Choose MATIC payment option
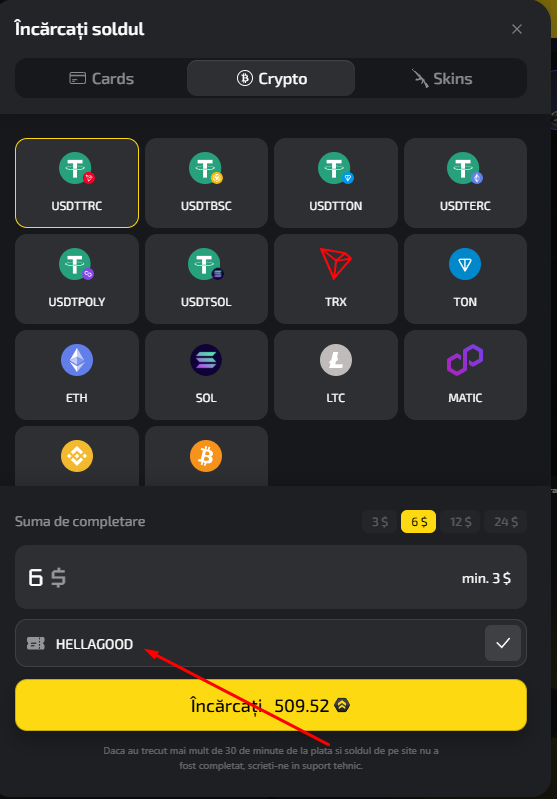The width and height of the screenshot is (557, 799). [x=465, y=375]
